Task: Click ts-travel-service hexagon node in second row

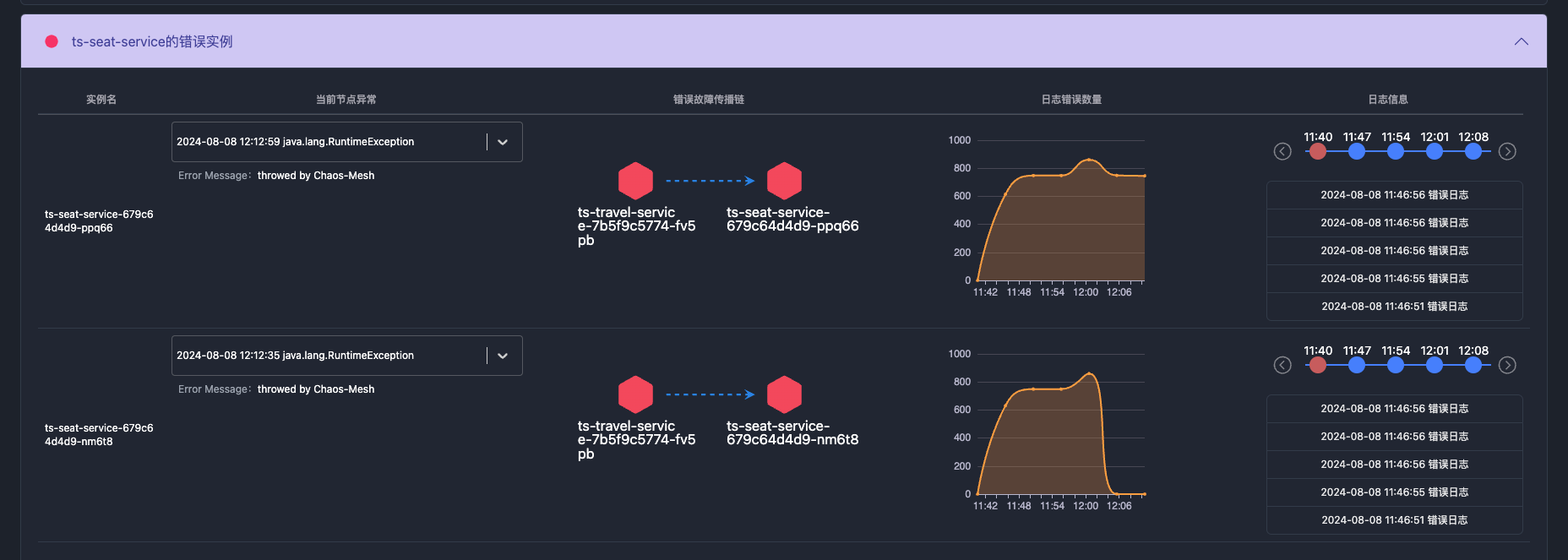Action: pos(635,394)
